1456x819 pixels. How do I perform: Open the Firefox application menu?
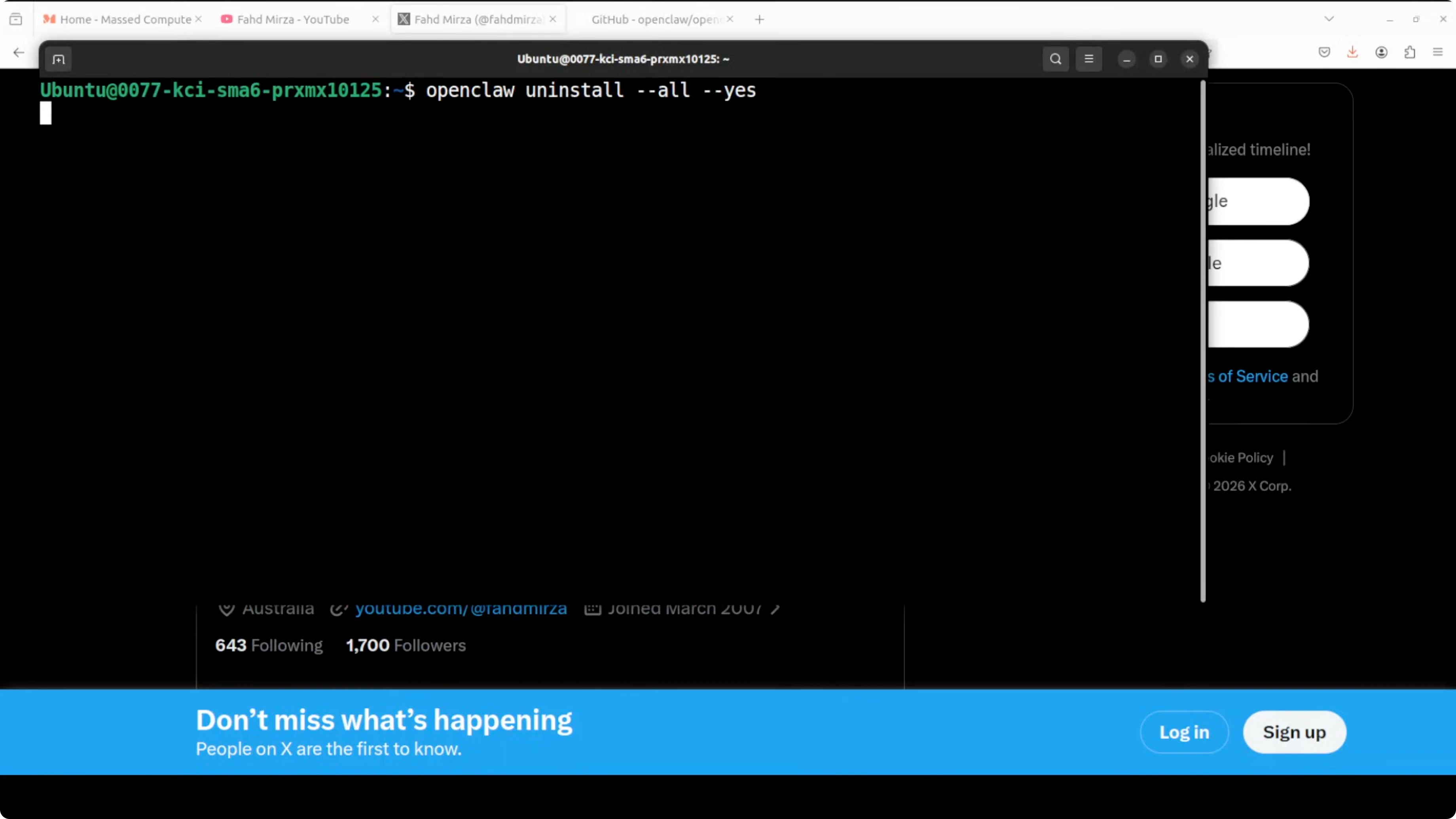click(x=1438, y=52)
